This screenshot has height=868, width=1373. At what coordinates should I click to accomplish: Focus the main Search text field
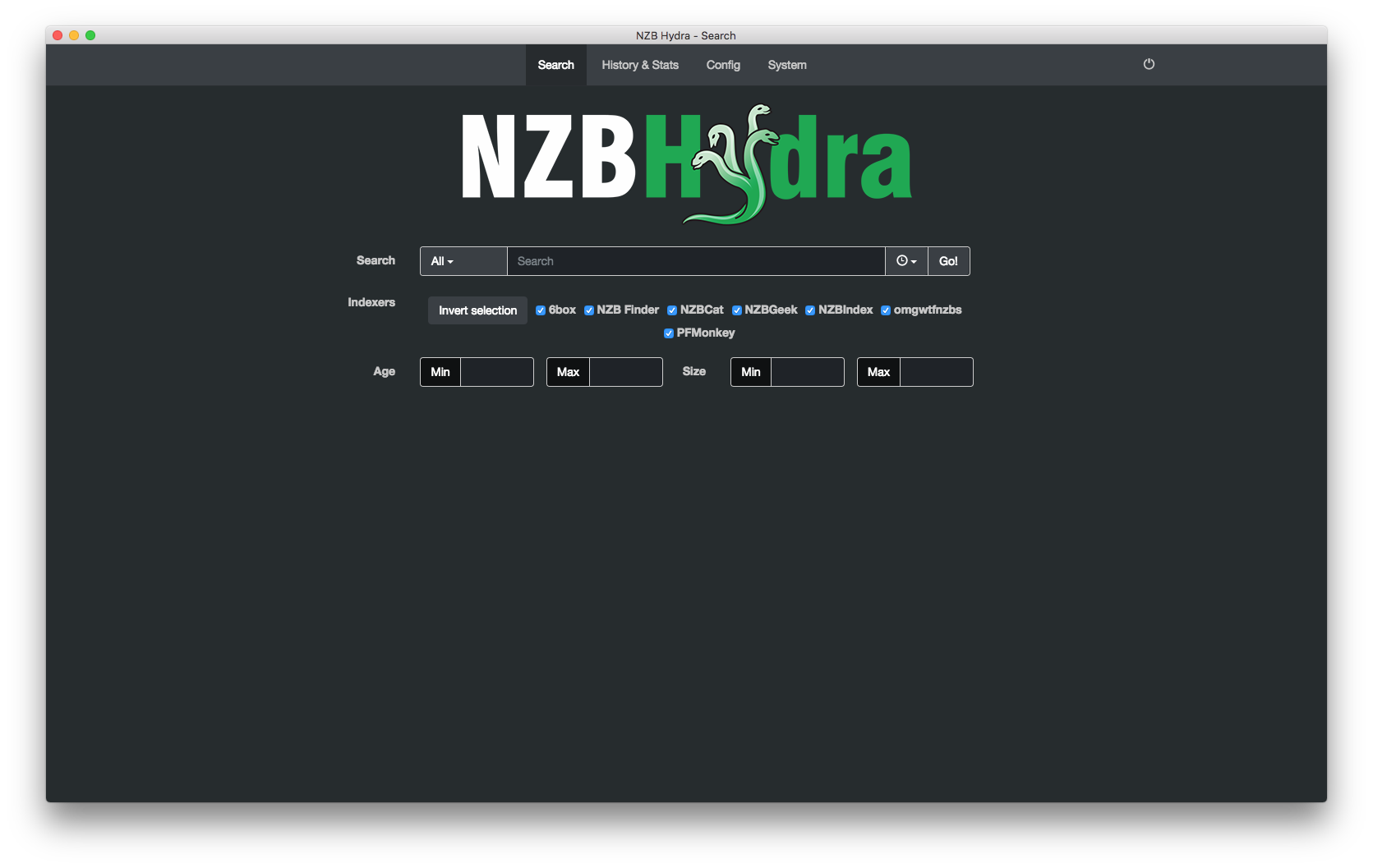(x=696, y=261)
